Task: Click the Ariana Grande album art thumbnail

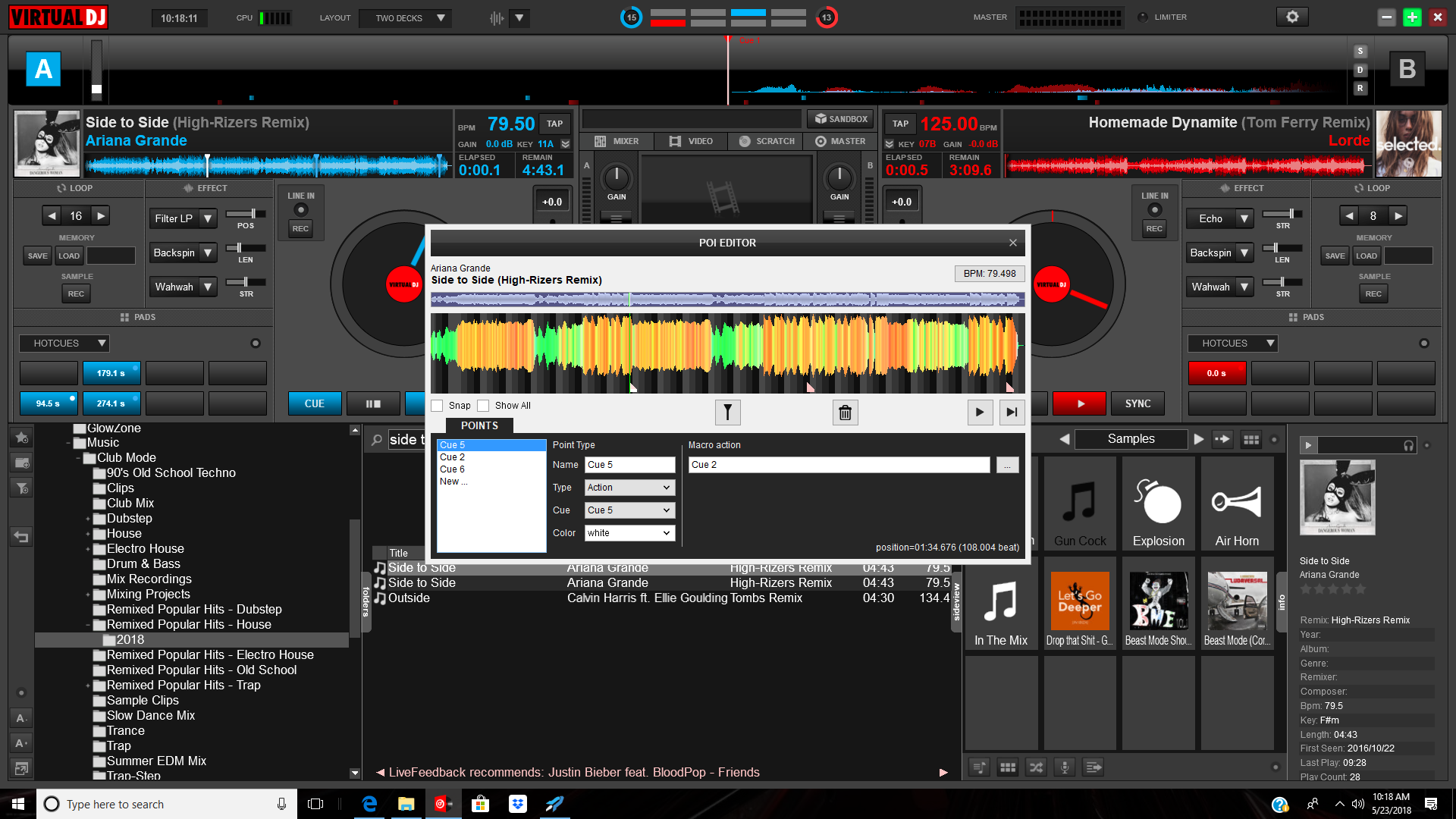Action: (x=47, y=143)
